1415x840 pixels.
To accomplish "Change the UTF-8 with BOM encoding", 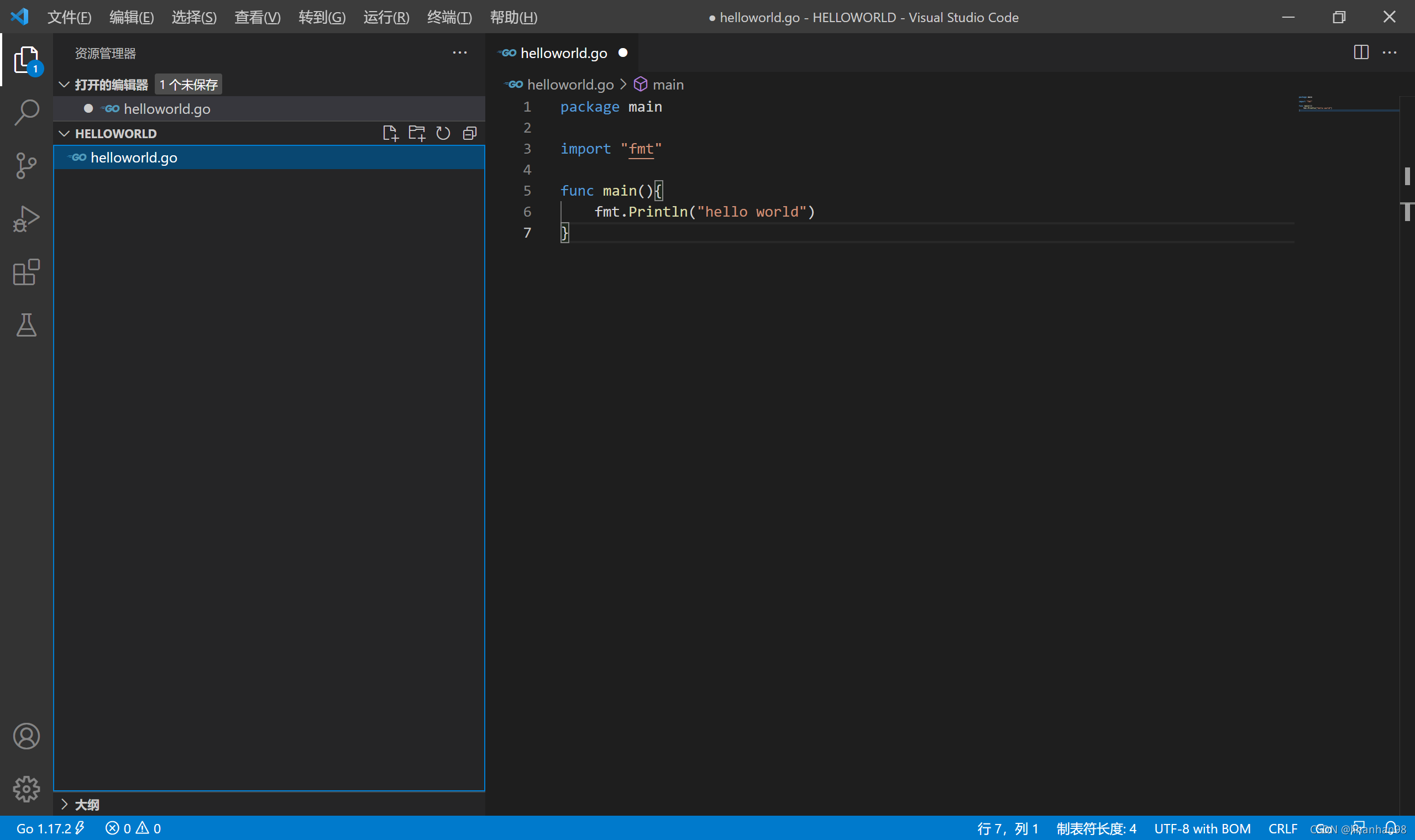I will (1202, 828).
